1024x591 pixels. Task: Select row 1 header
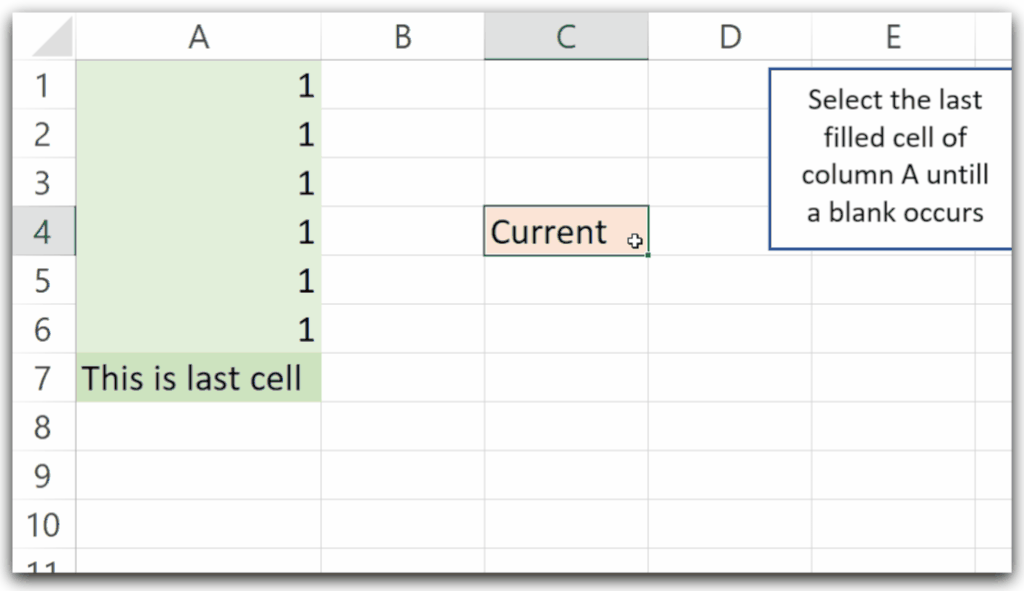pyautogui.click(x=42, y=86)
